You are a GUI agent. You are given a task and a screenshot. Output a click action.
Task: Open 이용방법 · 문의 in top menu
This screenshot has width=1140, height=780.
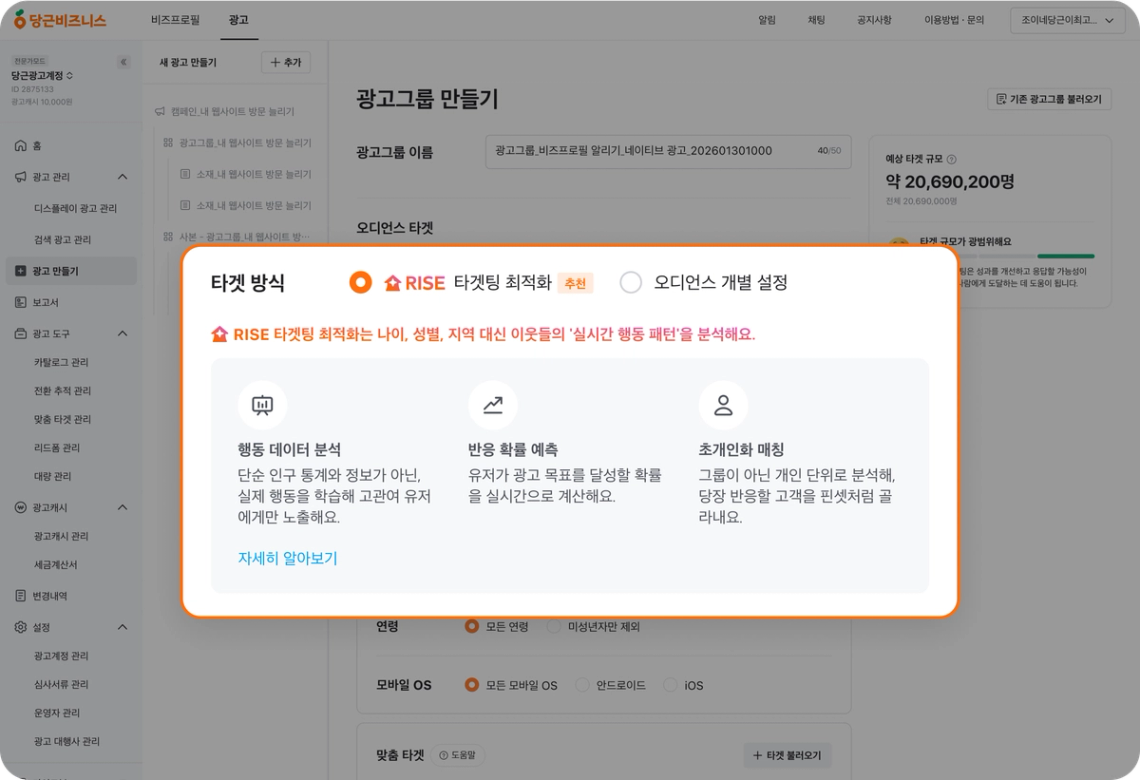[954, 20]
